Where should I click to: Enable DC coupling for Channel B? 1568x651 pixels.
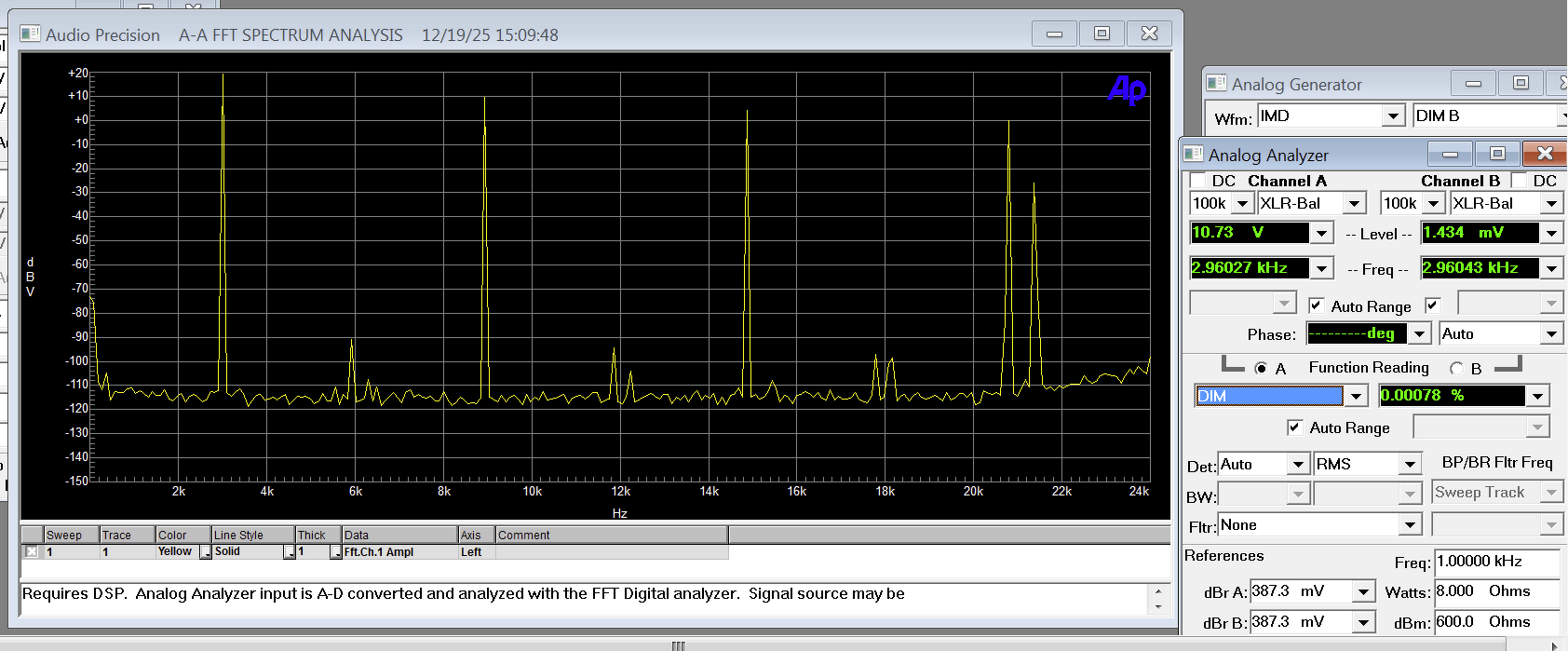1519,180
